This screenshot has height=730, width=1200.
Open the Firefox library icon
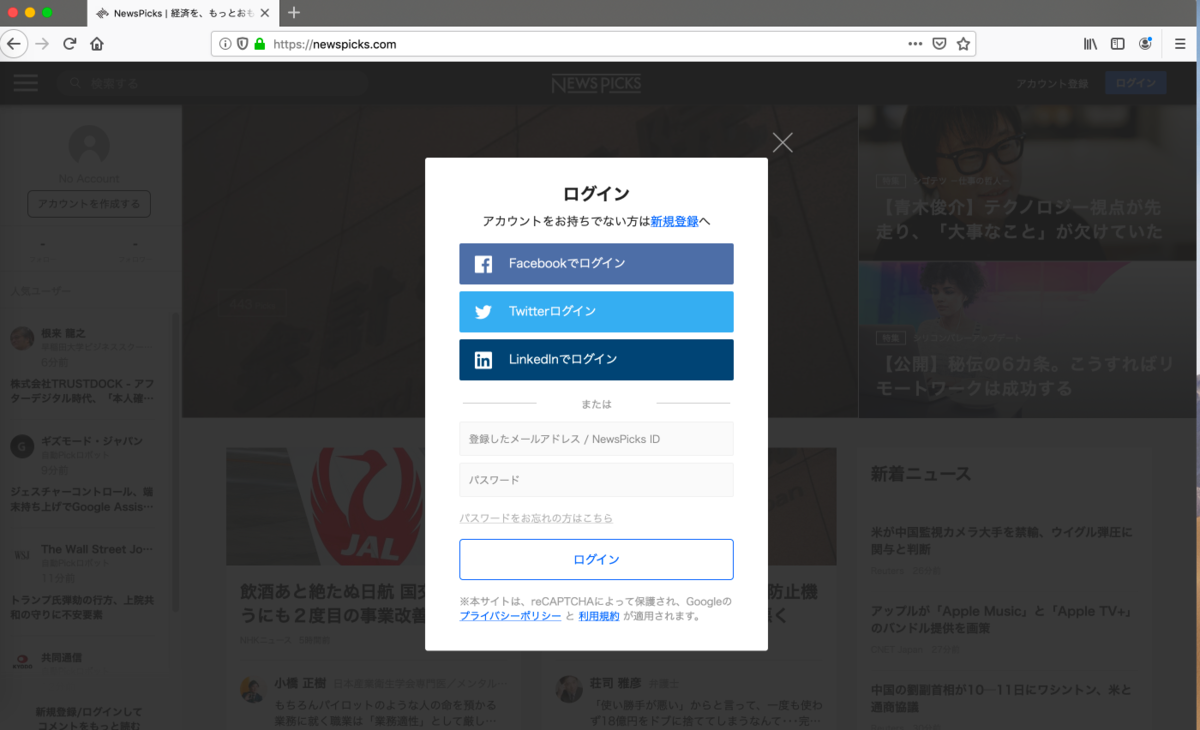tap(1091, 44)
